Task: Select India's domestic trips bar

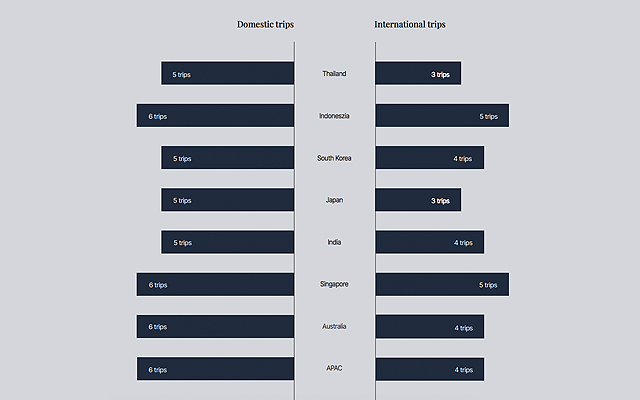Action: (x=228, y=242)
